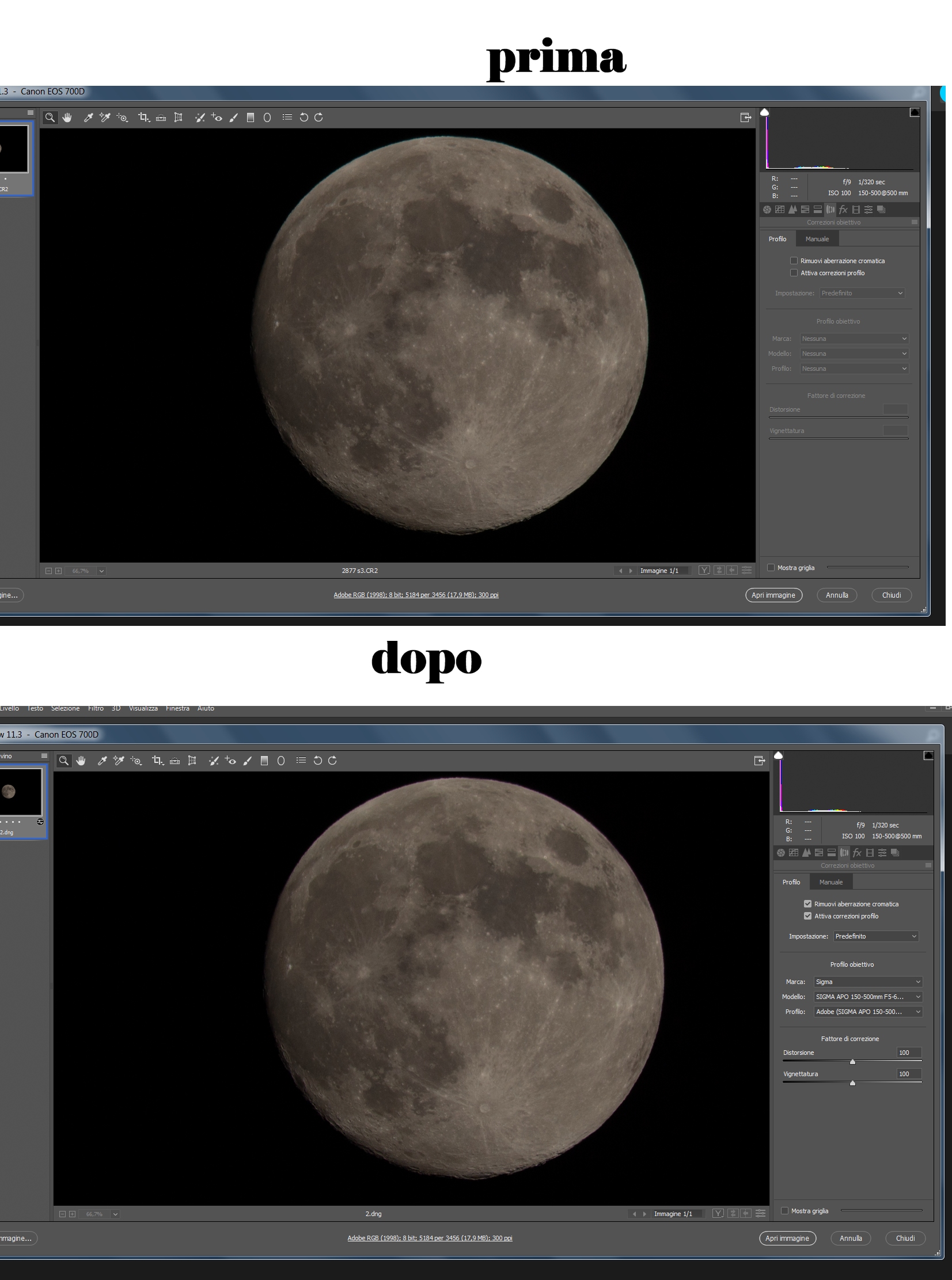
Task: Open the Effects (fx) panel in 'dopo' window
Action: click(x=857, y=853)
